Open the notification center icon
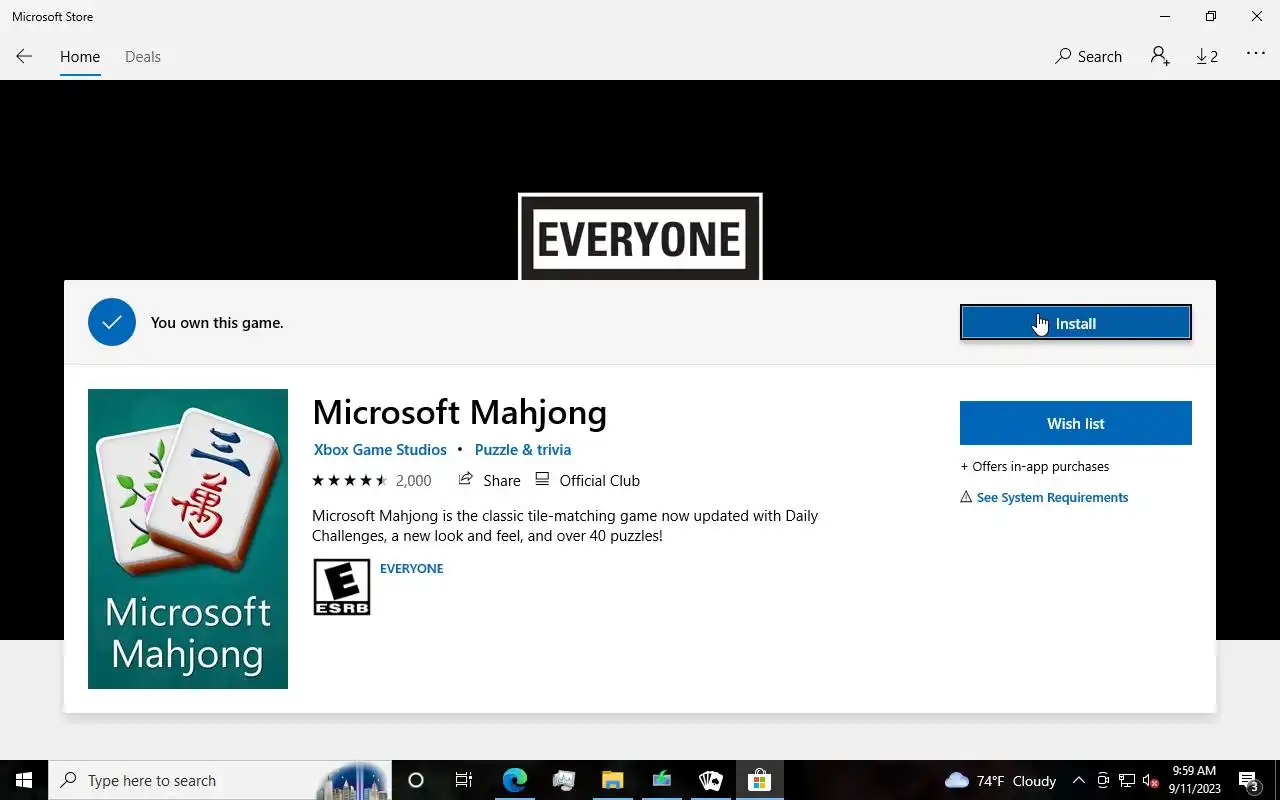The height and width of the screenshot is (800, 1280). coord(1249,780)
